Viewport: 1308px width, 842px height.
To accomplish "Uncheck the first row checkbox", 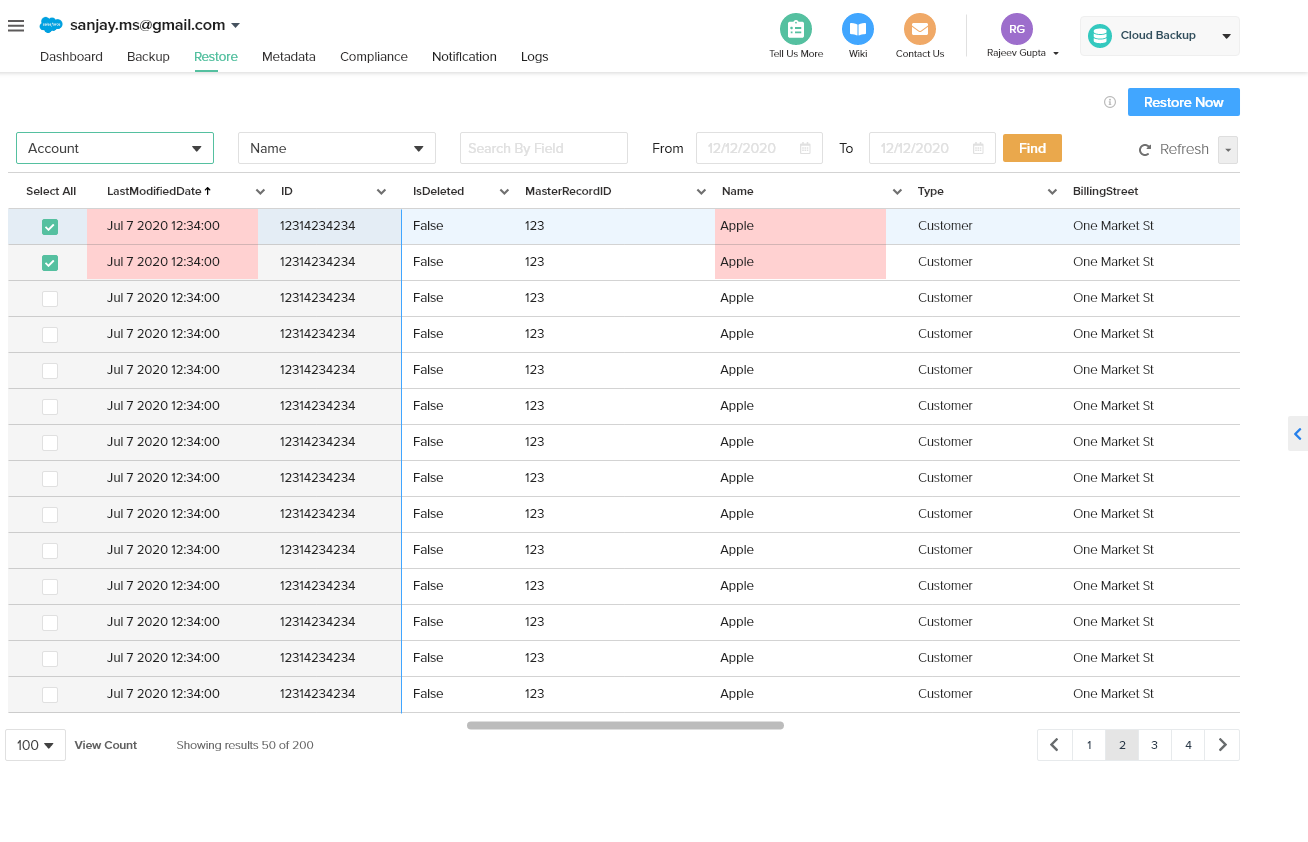I will 50,227.
